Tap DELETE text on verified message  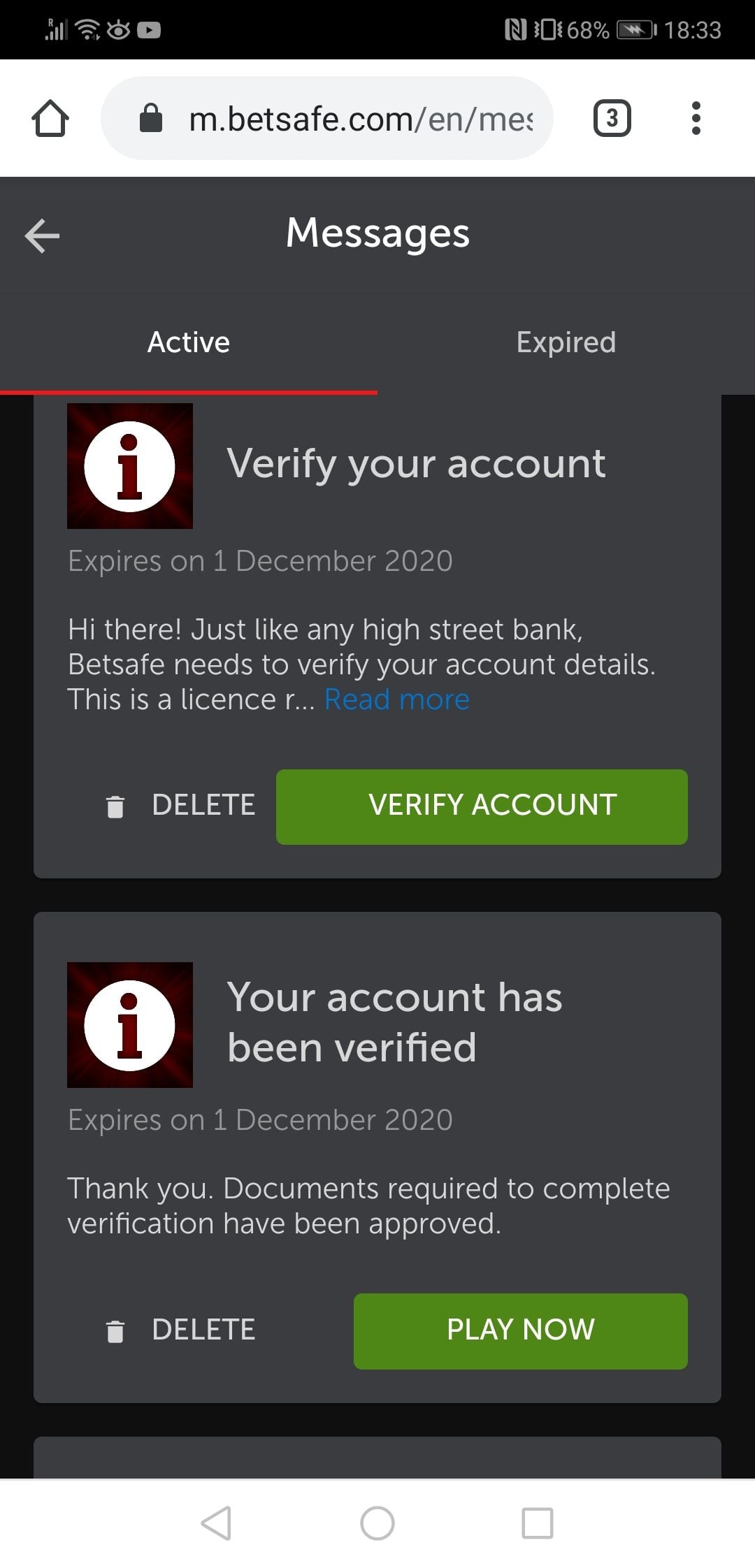click(203, 1330)
